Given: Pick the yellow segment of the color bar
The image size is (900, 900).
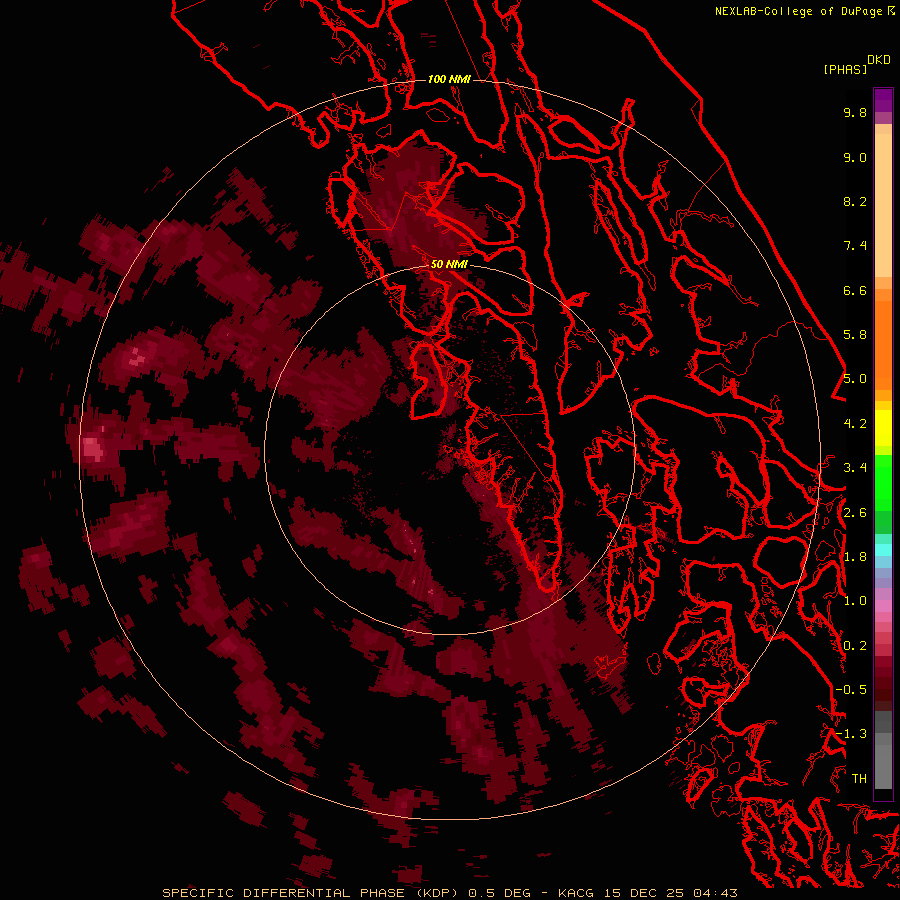Looking at the screenshot, I should coord(883,428).
